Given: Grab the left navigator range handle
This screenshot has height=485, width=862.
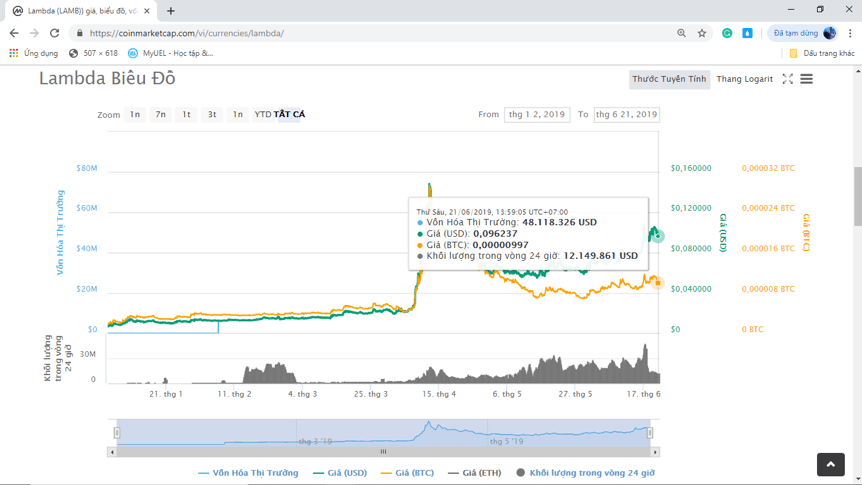Looking at the screenshot, I should click(x=117, y=433).
